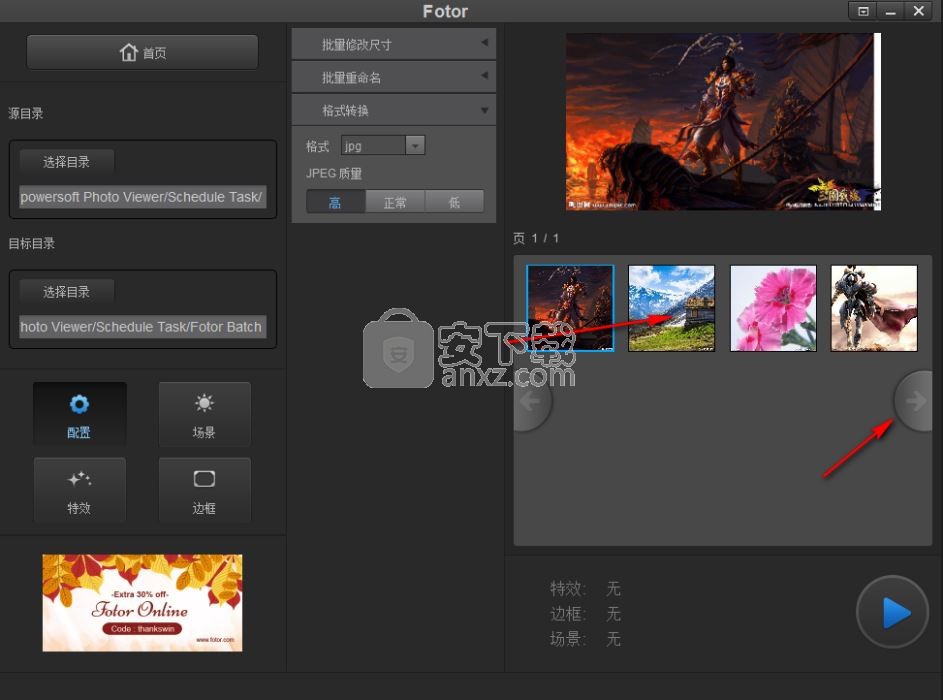Click the window restore icon in title bar
The height and width of the screenshot is (700, 943).
(863, 11)
